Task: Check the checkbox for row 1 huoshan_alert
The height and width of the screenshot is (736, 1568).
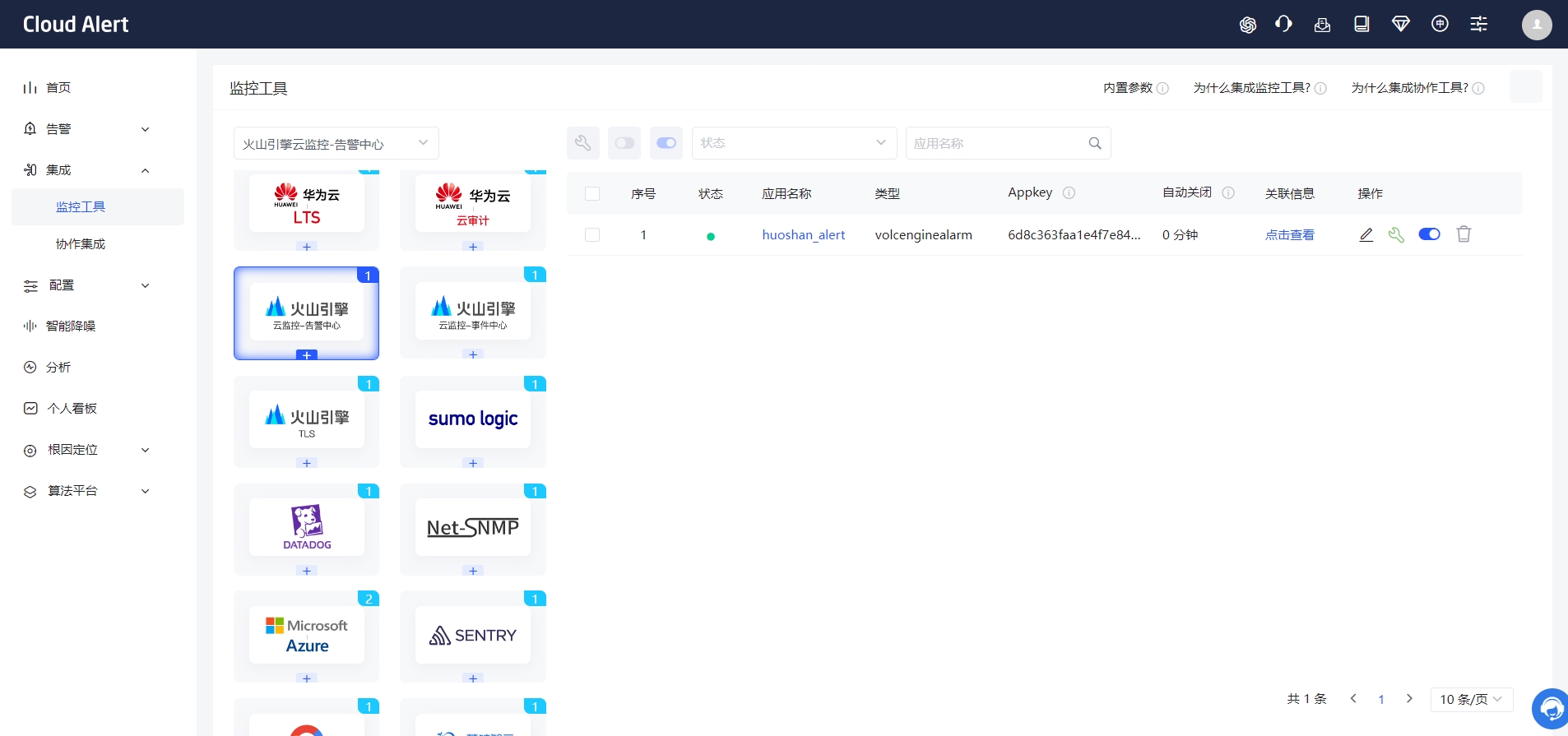Action: pyautogui.click(x=592, y=234)
